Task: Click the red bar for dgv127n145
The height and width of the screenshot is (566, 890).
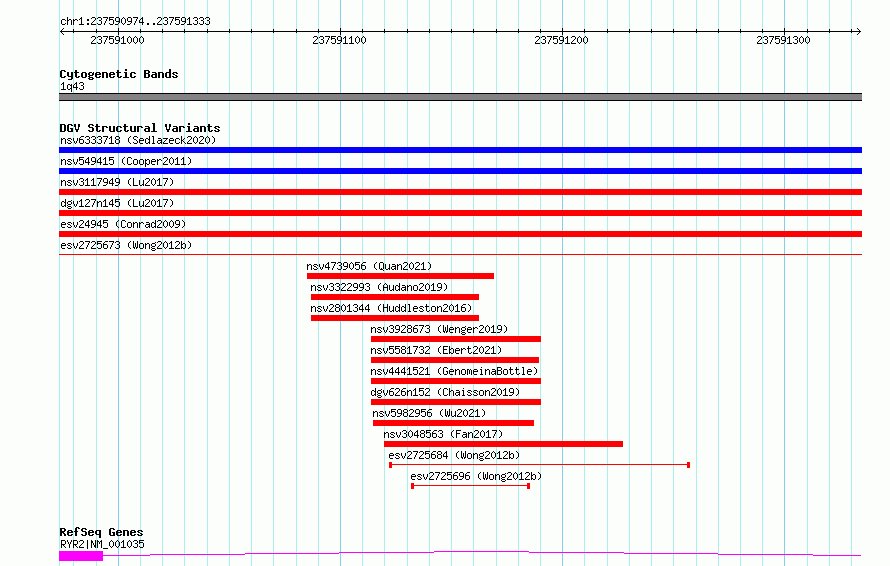Action: point(460,213)
